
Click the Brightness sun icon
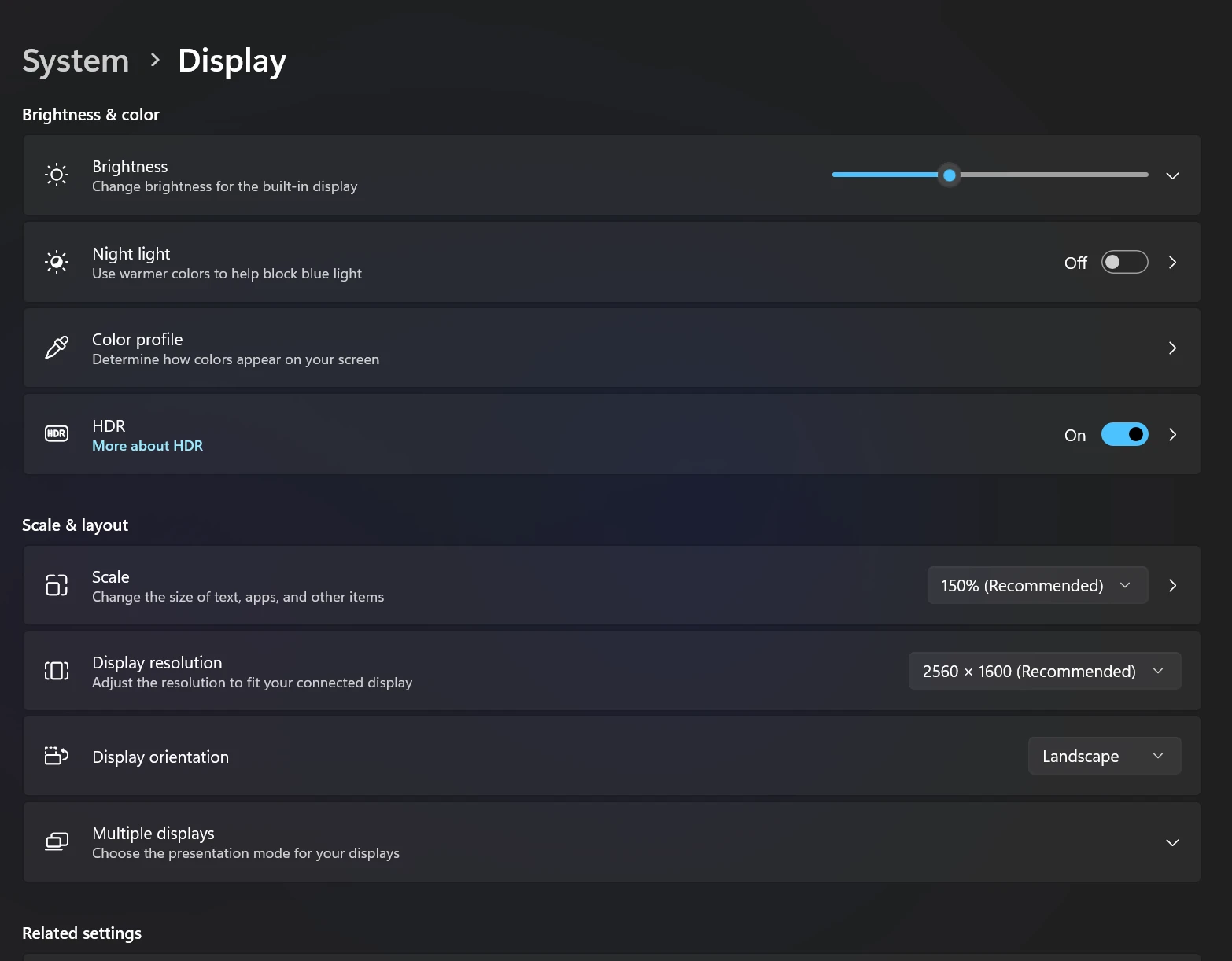click(56, 175)
